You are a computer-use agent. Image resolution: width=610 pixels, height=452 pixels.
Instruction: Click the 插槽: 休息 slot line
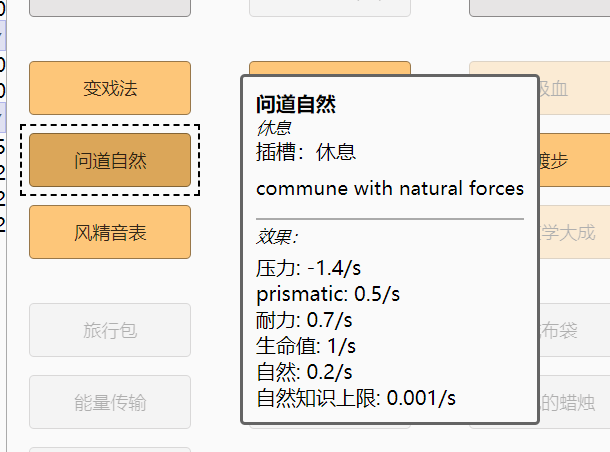coord(306,152)
